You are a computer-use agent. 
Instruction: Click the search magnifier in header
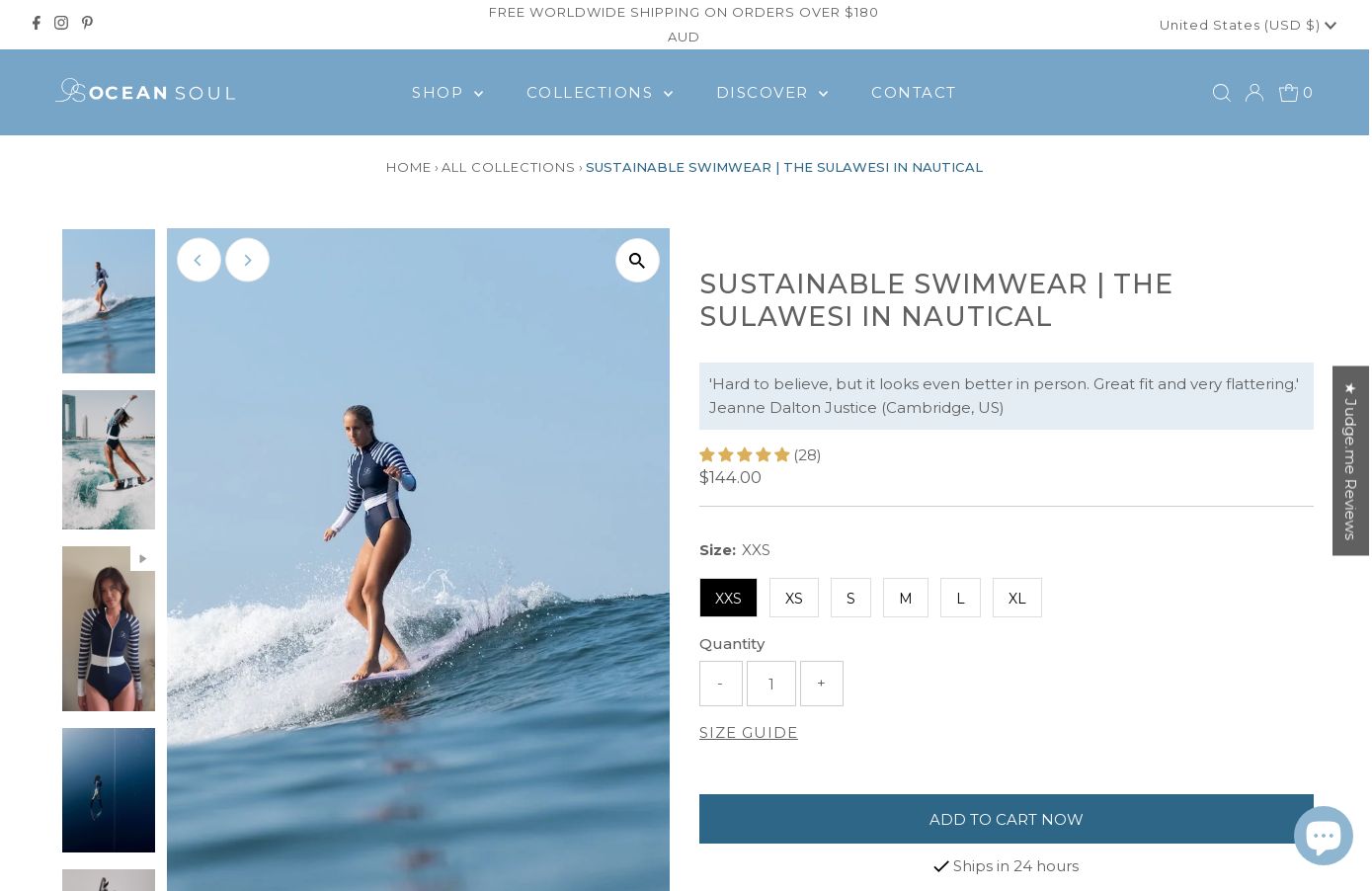point(1221,93)
